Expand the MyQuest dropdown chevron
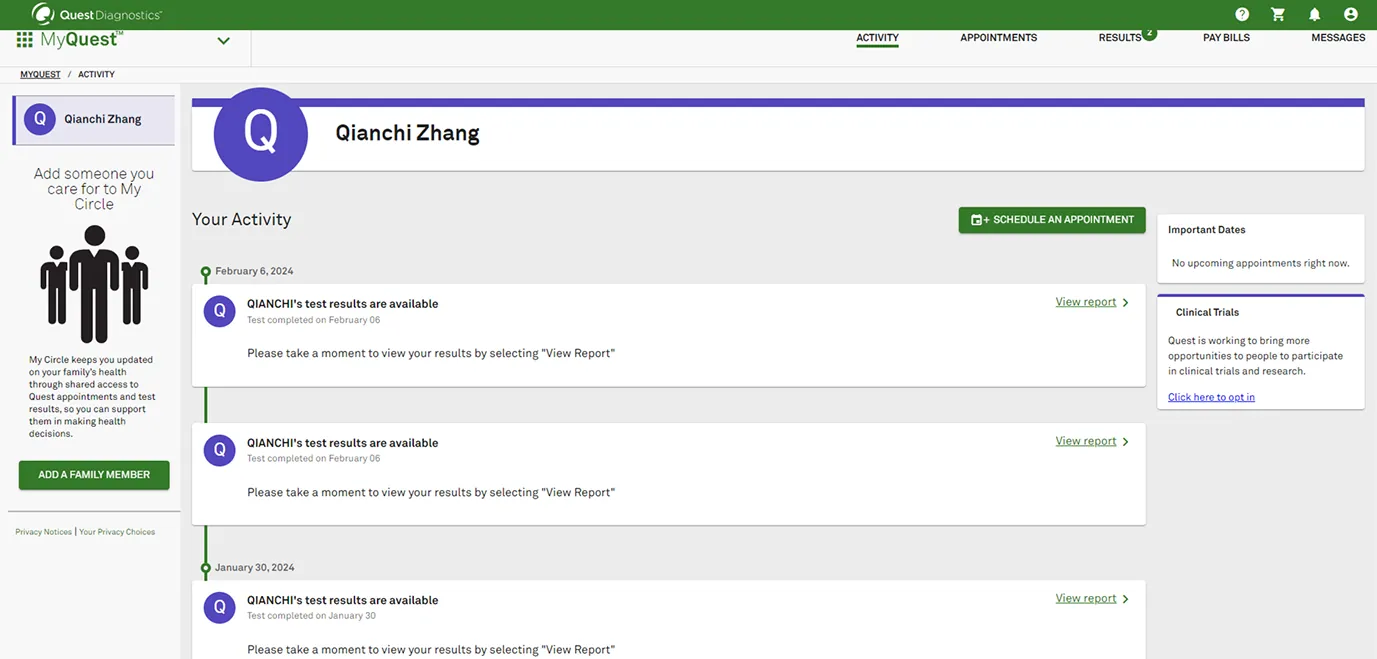 [x=223, y=41]
